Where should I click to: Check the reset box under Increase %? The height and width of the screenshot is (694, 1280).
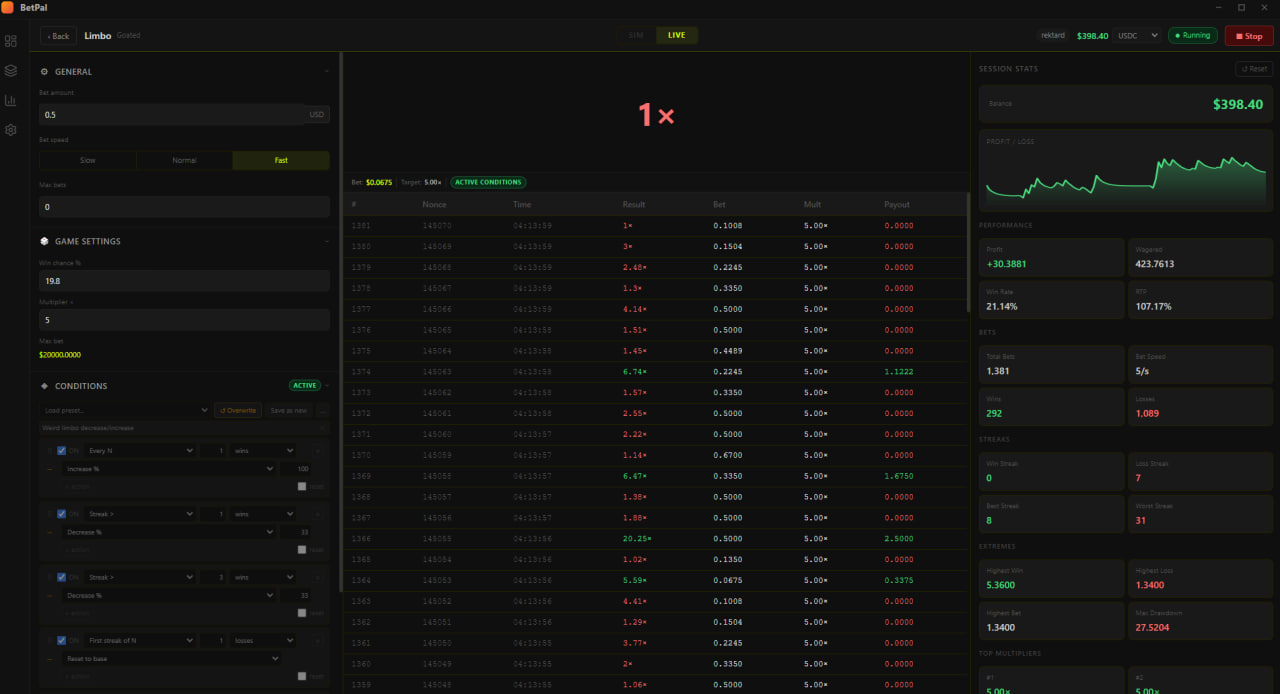click(302, 484)
